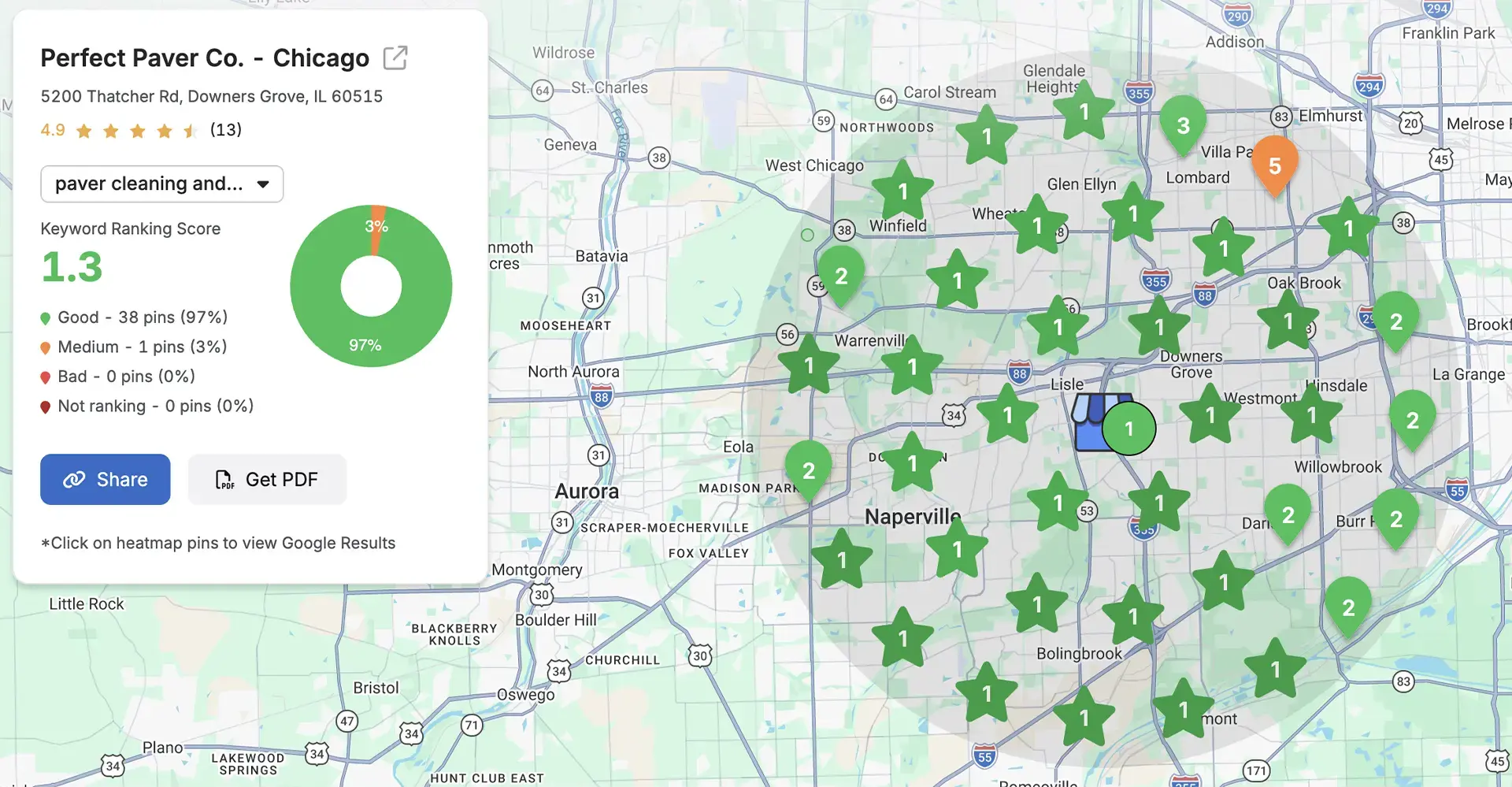This screenshot has height=787, width=1512.
Task: Click the Batavia label on map
Action: (602, 256)
